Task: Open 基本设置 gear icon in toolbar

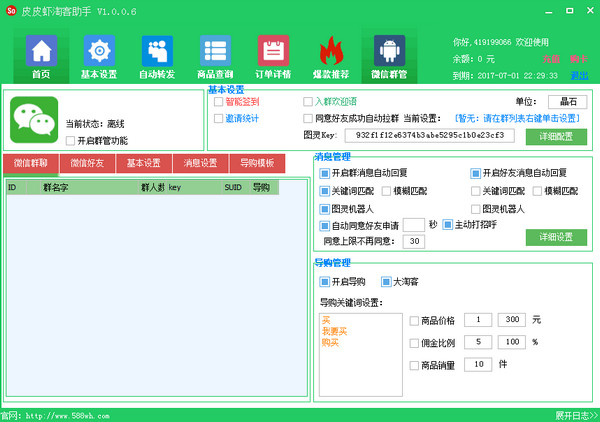Action: tap(99, 56)
